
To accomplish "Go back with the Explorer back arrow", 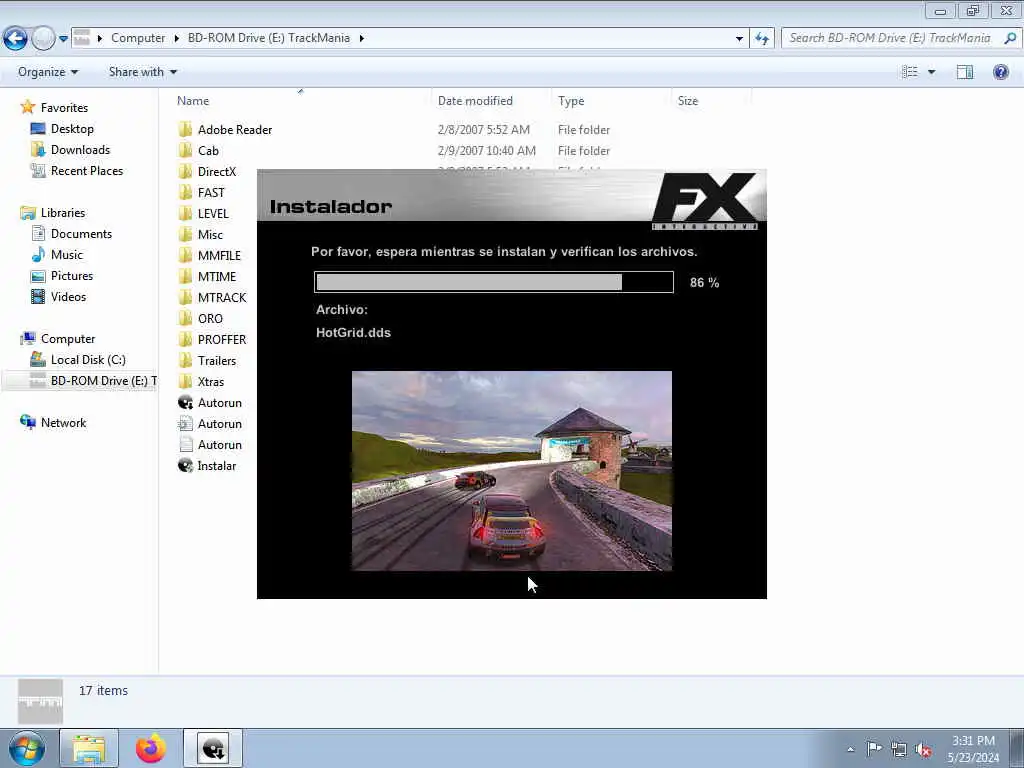I will click(16, 39).
